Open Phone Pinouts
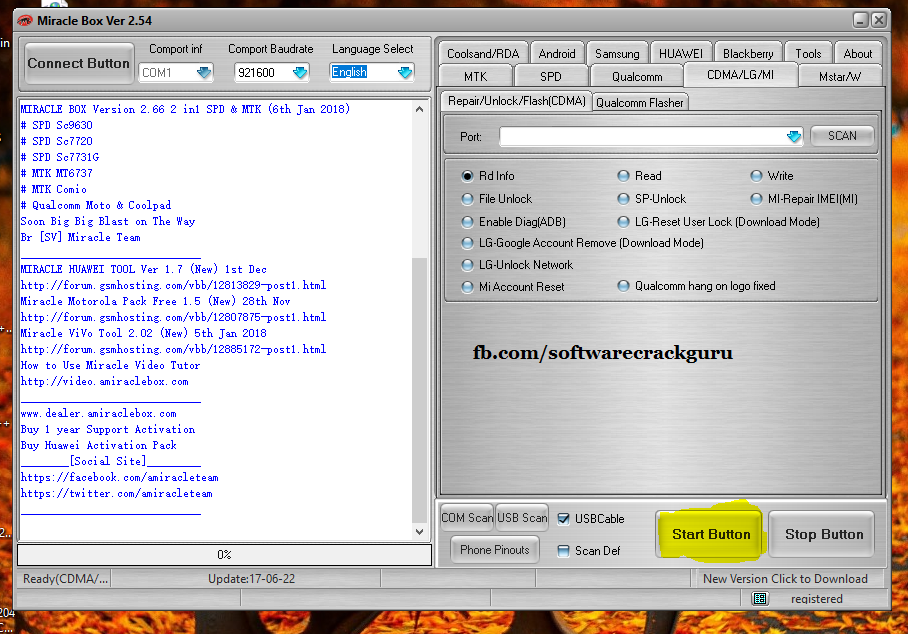Image resolution: width=908 pixels, height=634 pixels. [x=495, y=549]
